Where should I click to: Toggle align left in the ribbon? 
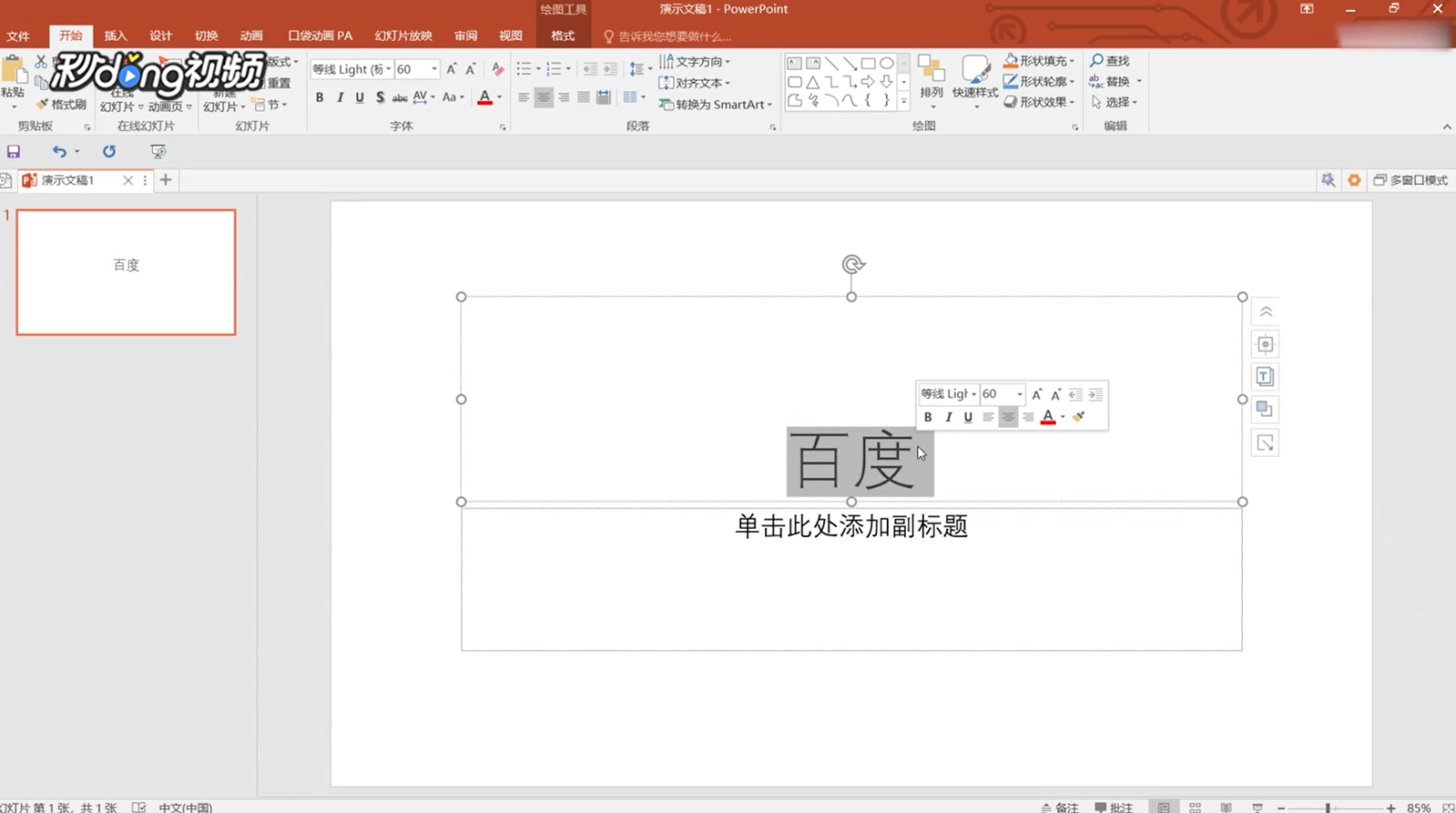(524, 97)
